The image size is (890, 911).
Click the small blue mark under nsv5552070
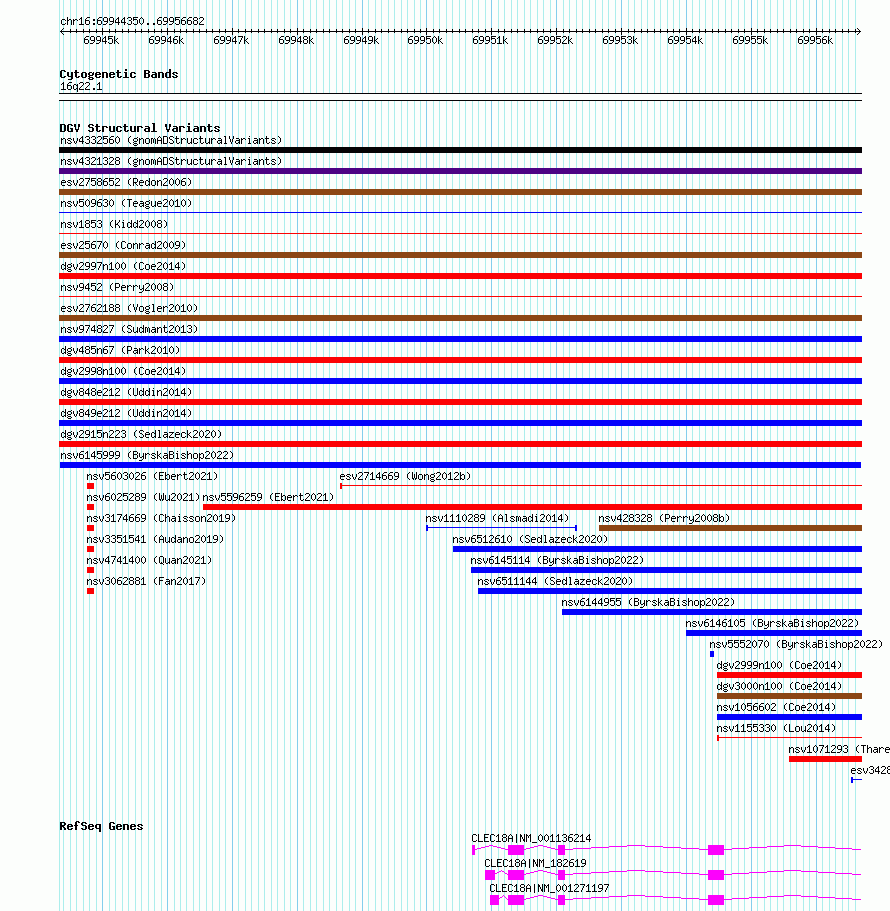pyautogui.click(x=712, y=654)
